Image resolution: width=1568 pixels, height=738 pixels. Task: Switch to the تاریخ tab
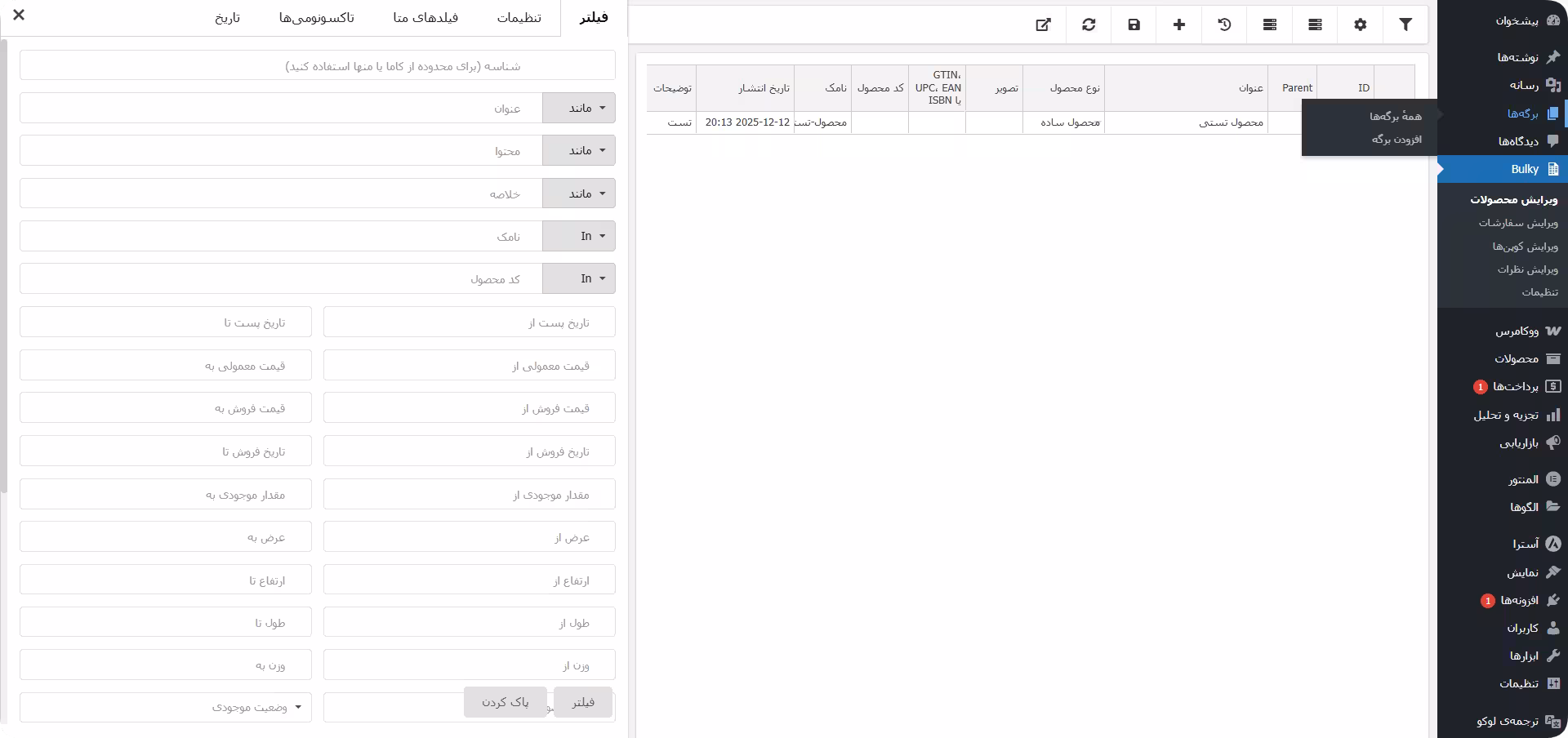(x=227, y=18)
